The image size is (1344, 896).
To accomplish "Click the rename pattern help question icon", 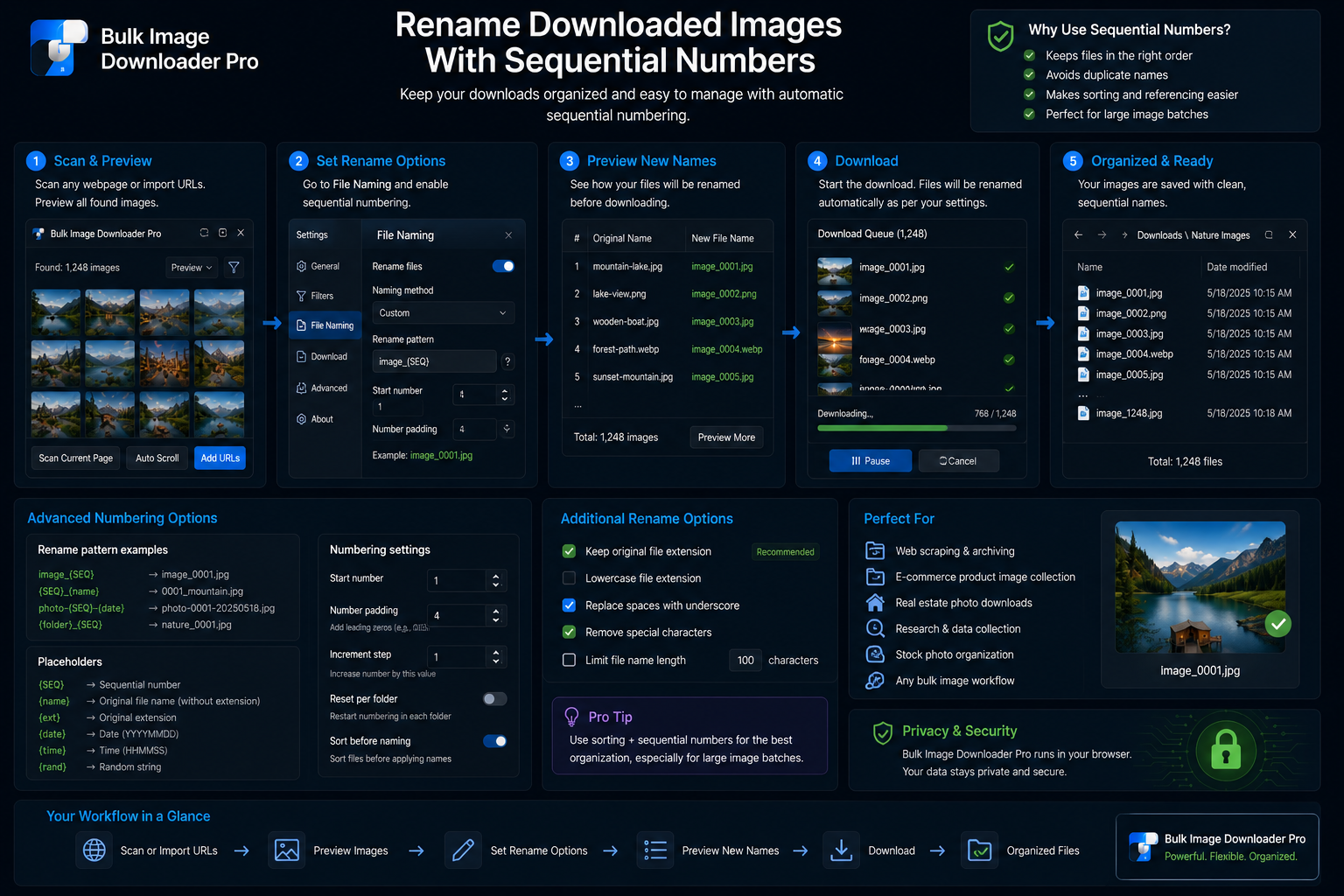I will tap(507, 361).
